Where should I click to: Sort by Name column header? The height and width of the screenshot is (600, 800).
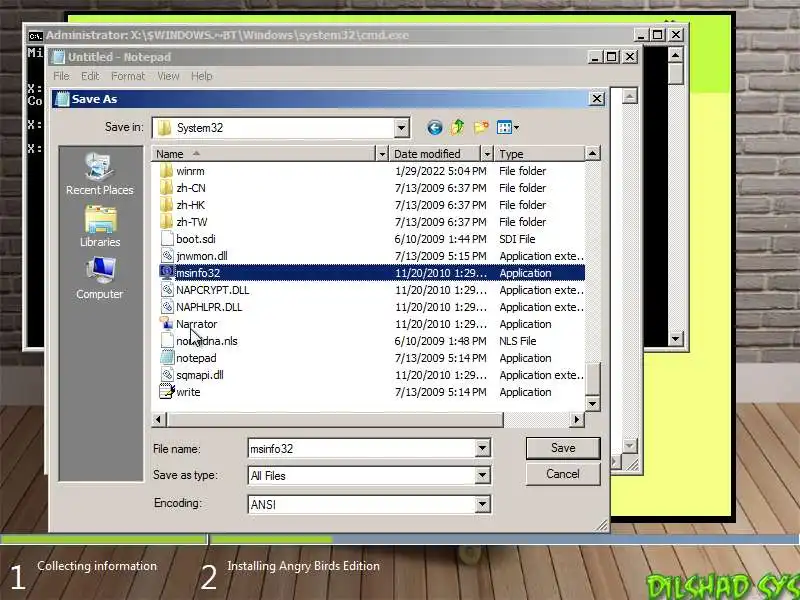[263, 154]
